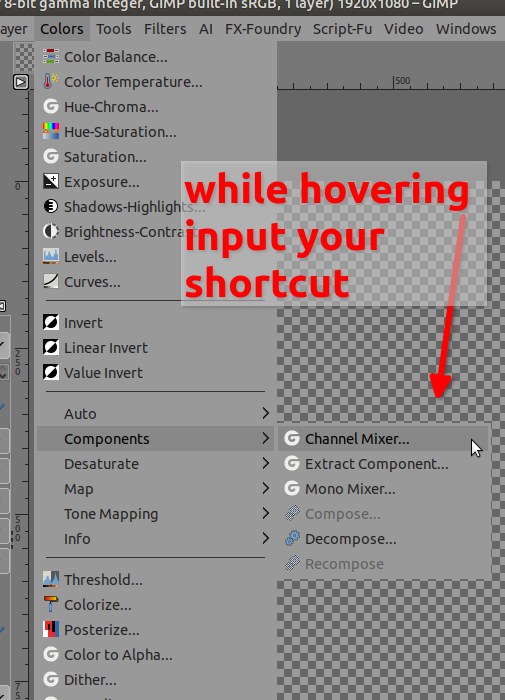Viewport: 505px width, 700px height.
Task: Click the Brightness-Contrast half-circle icon
Action: point(51,232)
